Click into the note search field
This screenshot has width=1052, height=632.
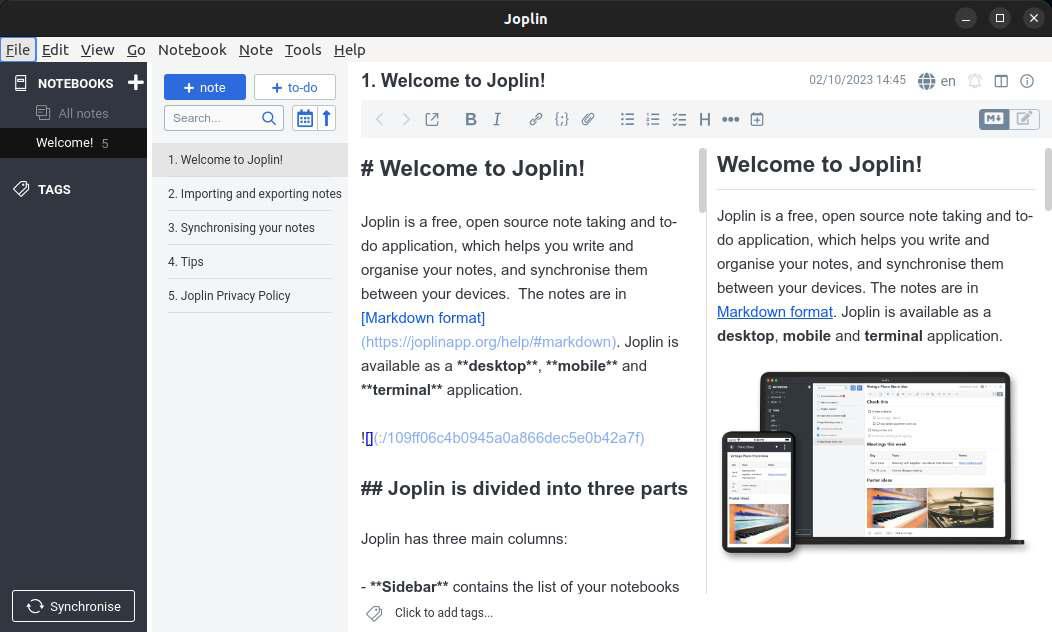[212, 118]
